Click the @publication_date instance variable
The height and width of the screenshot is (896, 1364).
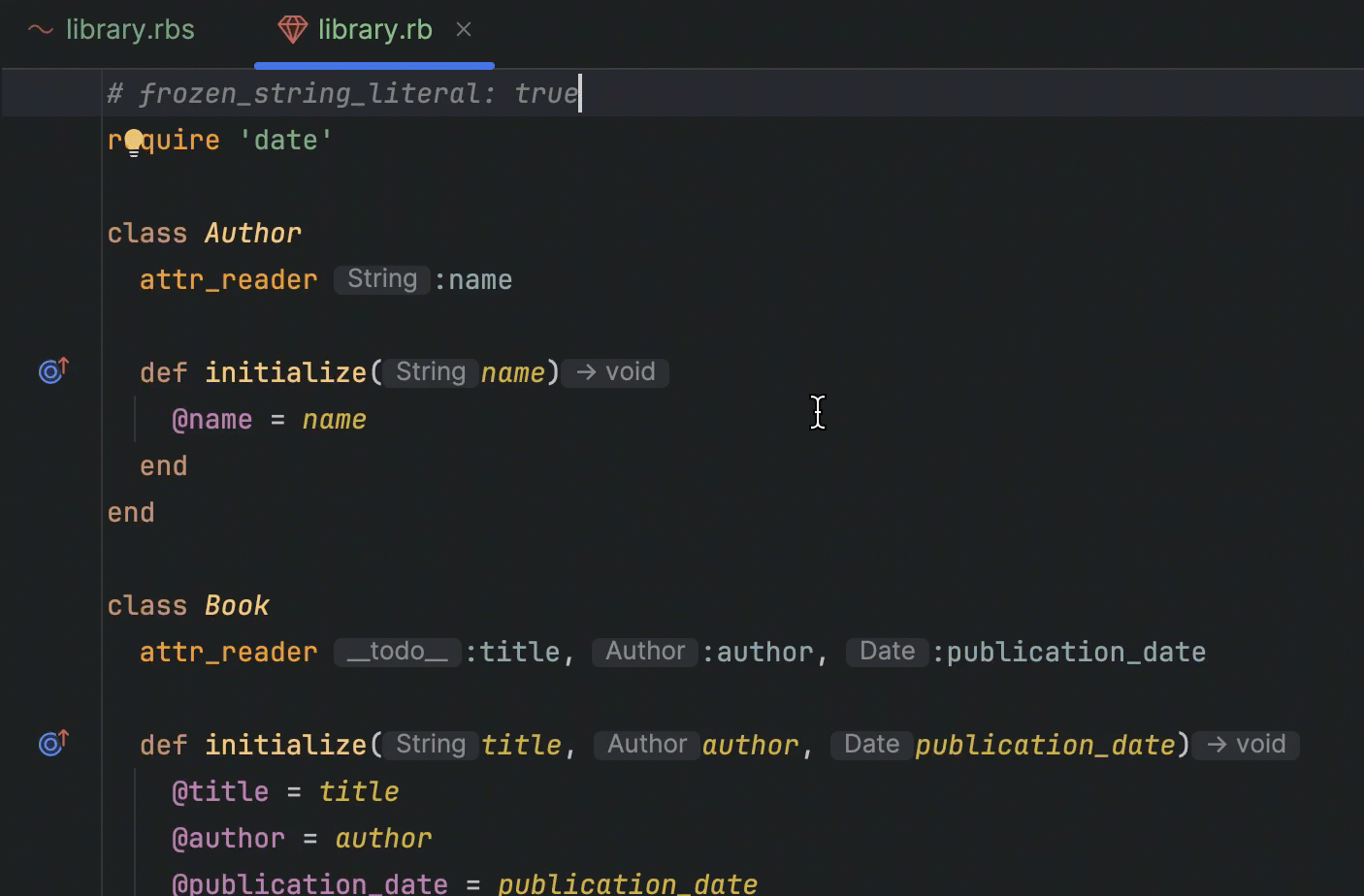309,883
